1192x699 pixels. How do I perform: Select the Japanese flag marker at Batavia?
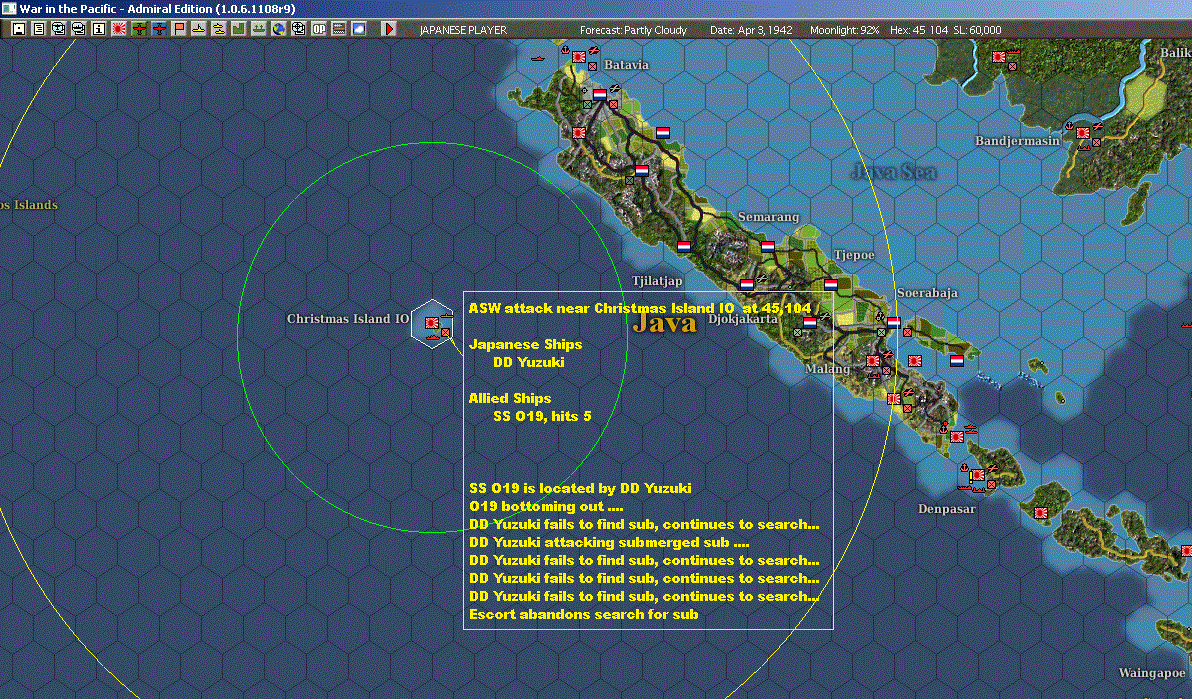tap(579, 57)
